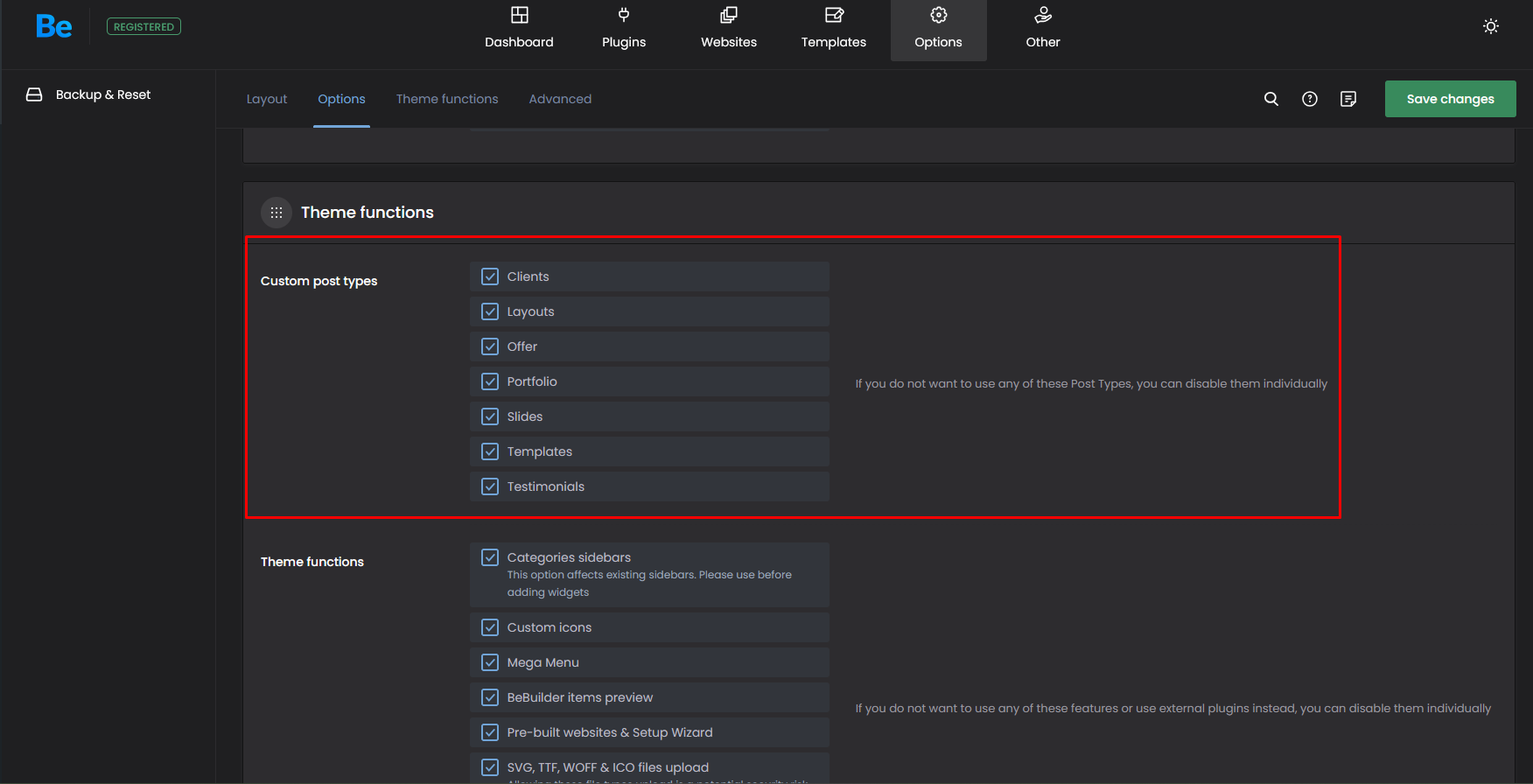Uncheck the Clients post type
The image size is (1533, 784).
[490, 276]
